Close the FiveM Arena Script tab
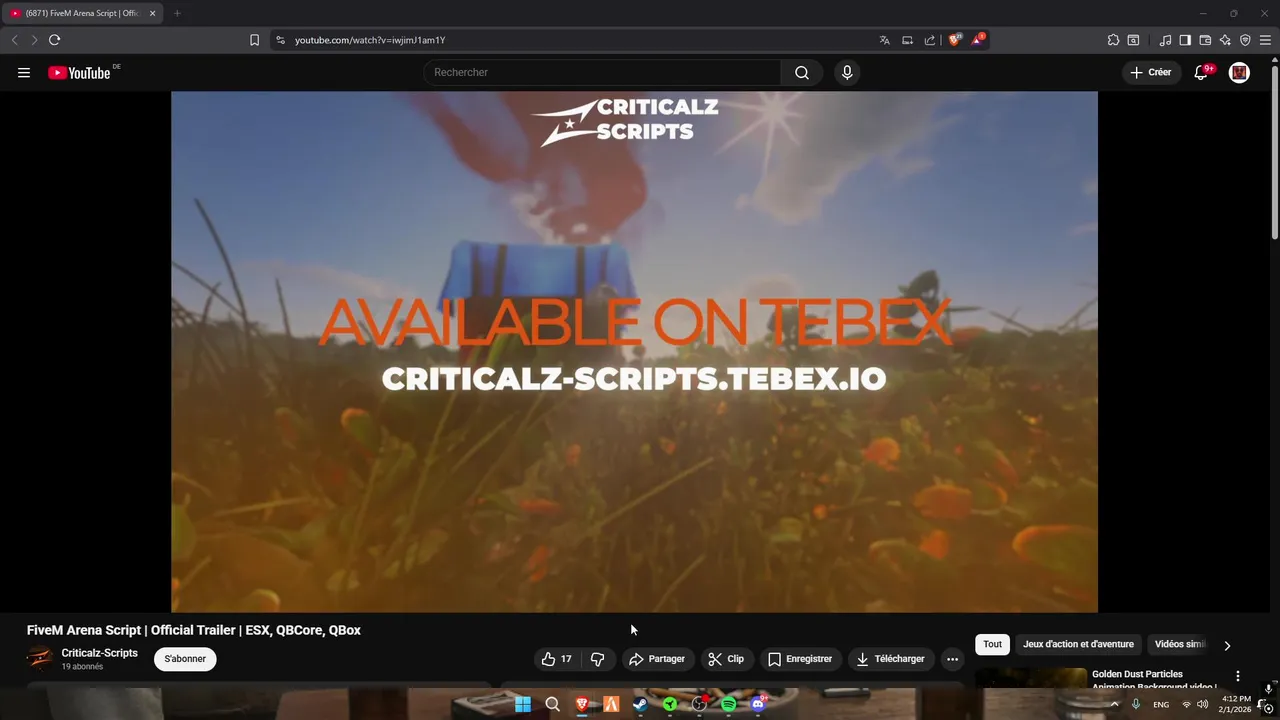This screenshot has height=720, width=1280. tap(152, 13)
